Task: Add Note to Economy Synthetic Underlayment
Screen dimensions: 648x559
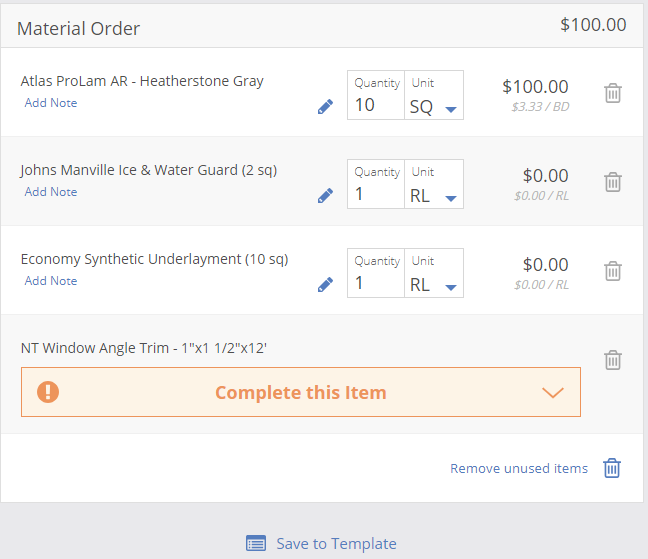Action: (51, 281)
